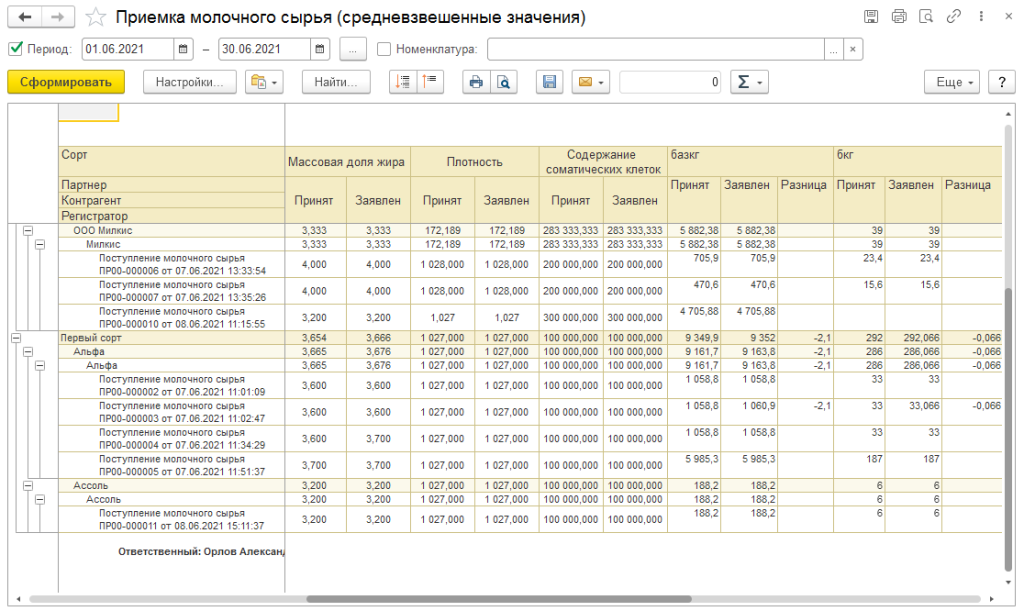Open the sum function dropdown

pos(748,82)
